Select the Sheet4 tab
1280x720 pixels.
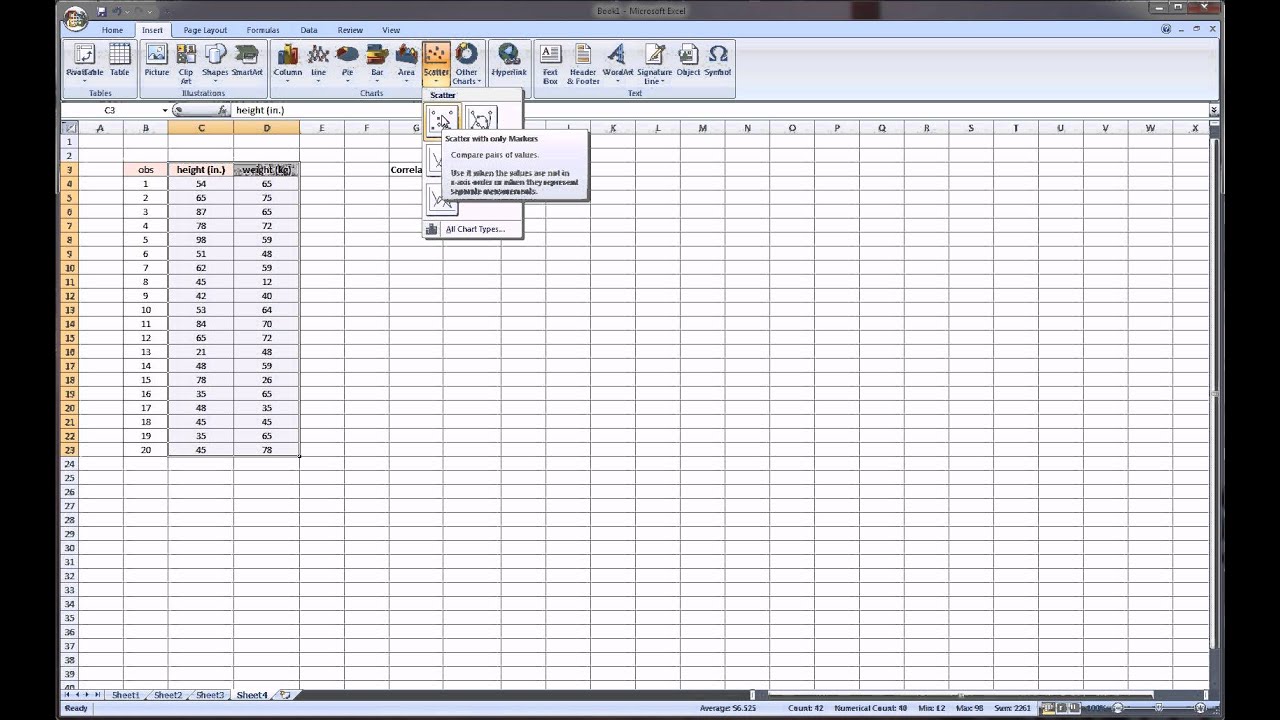pos(252,695)
